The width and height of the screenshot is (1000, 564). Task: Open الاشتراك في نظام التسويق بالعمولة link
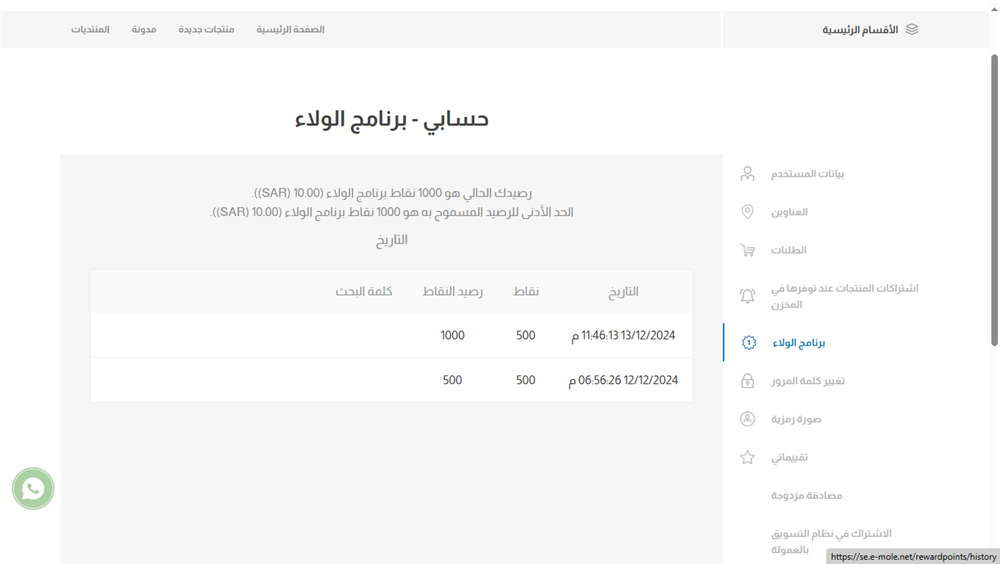pos(830,541)
